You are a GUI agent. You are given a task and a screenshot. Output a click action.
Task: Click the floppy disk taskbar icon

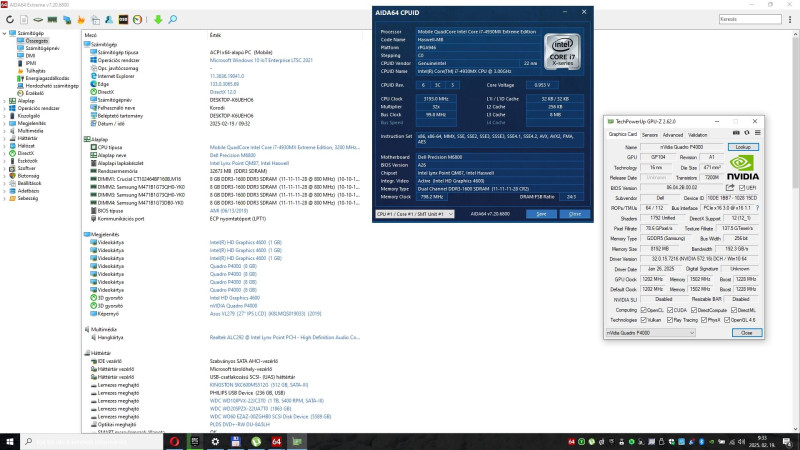(x=235, y=441)
